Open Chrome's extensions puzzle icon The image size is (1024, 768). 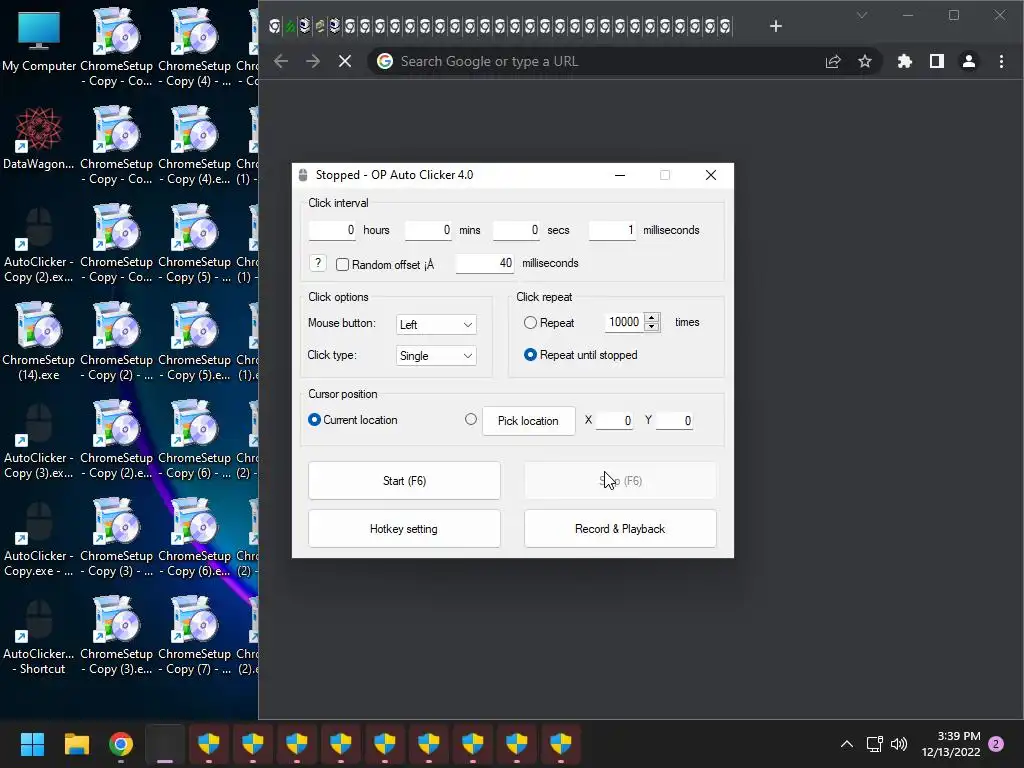tap(904, 61)
